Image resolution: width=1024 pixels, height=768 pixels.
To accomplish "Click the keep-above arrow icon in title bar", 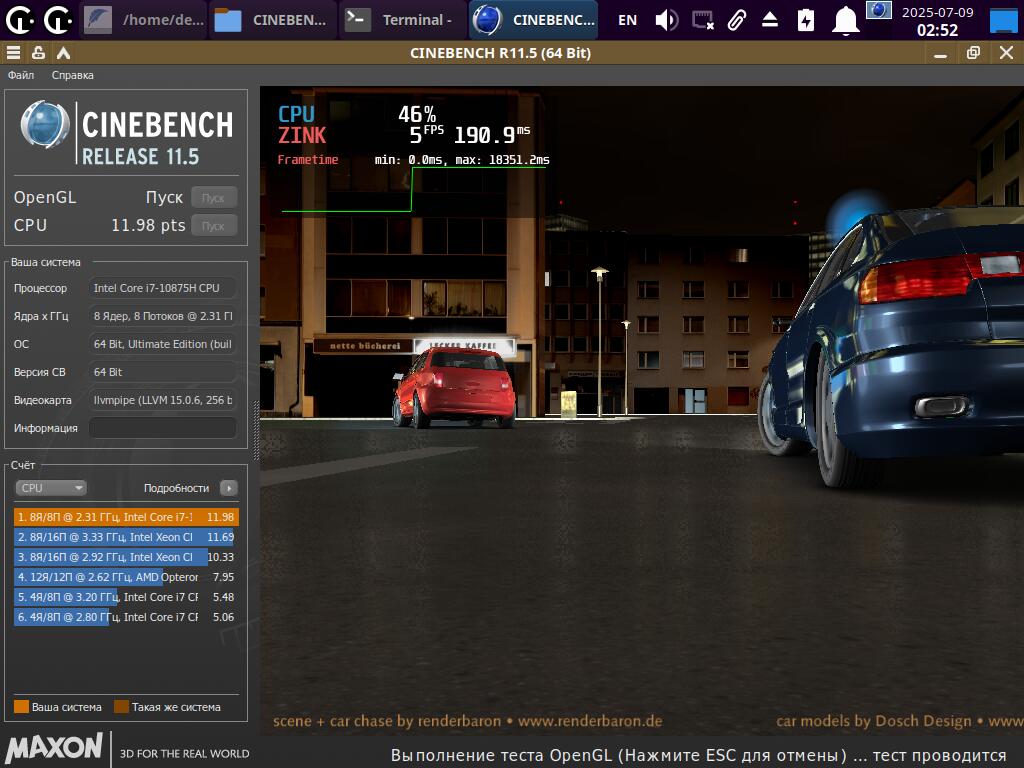I will click(x=63, y=53).
